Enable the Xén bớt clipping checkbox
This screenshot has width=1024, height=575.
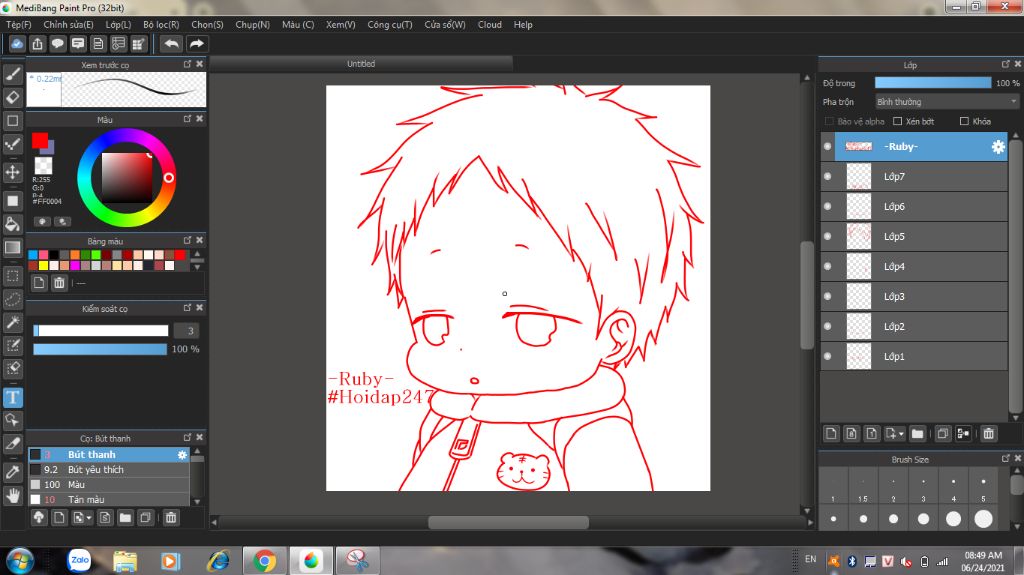click(x=897, y=122)
